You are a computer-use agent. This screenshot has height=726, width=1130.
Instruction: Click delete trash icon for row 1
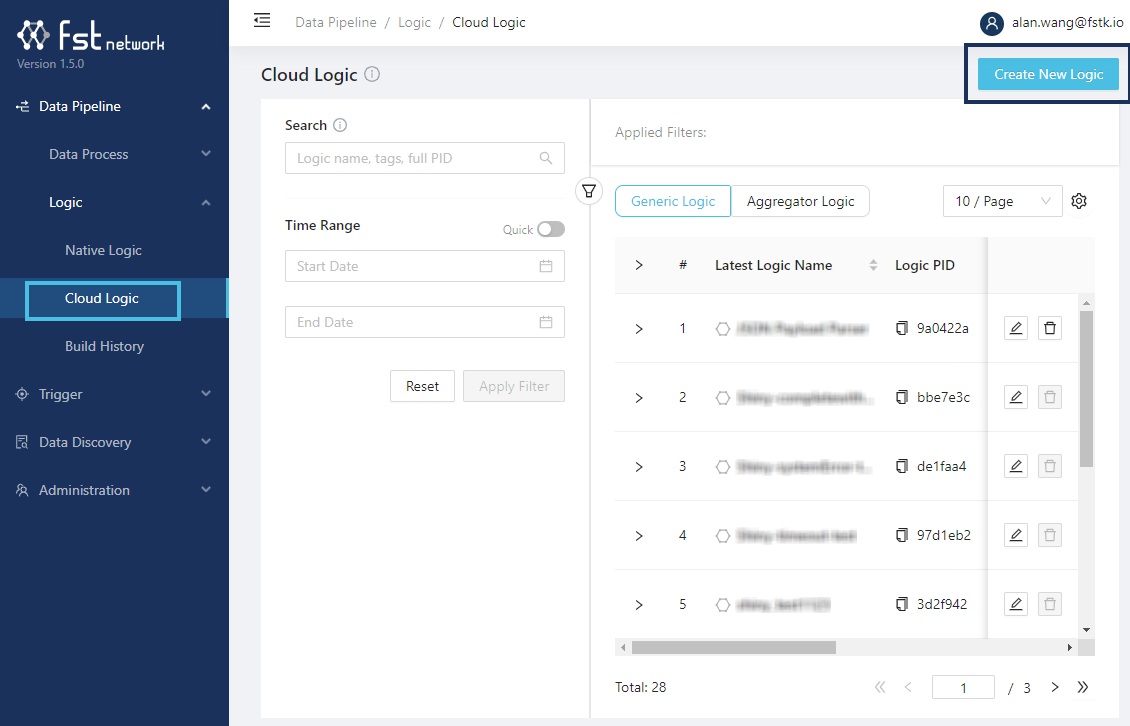click(x=1049, y=328)
